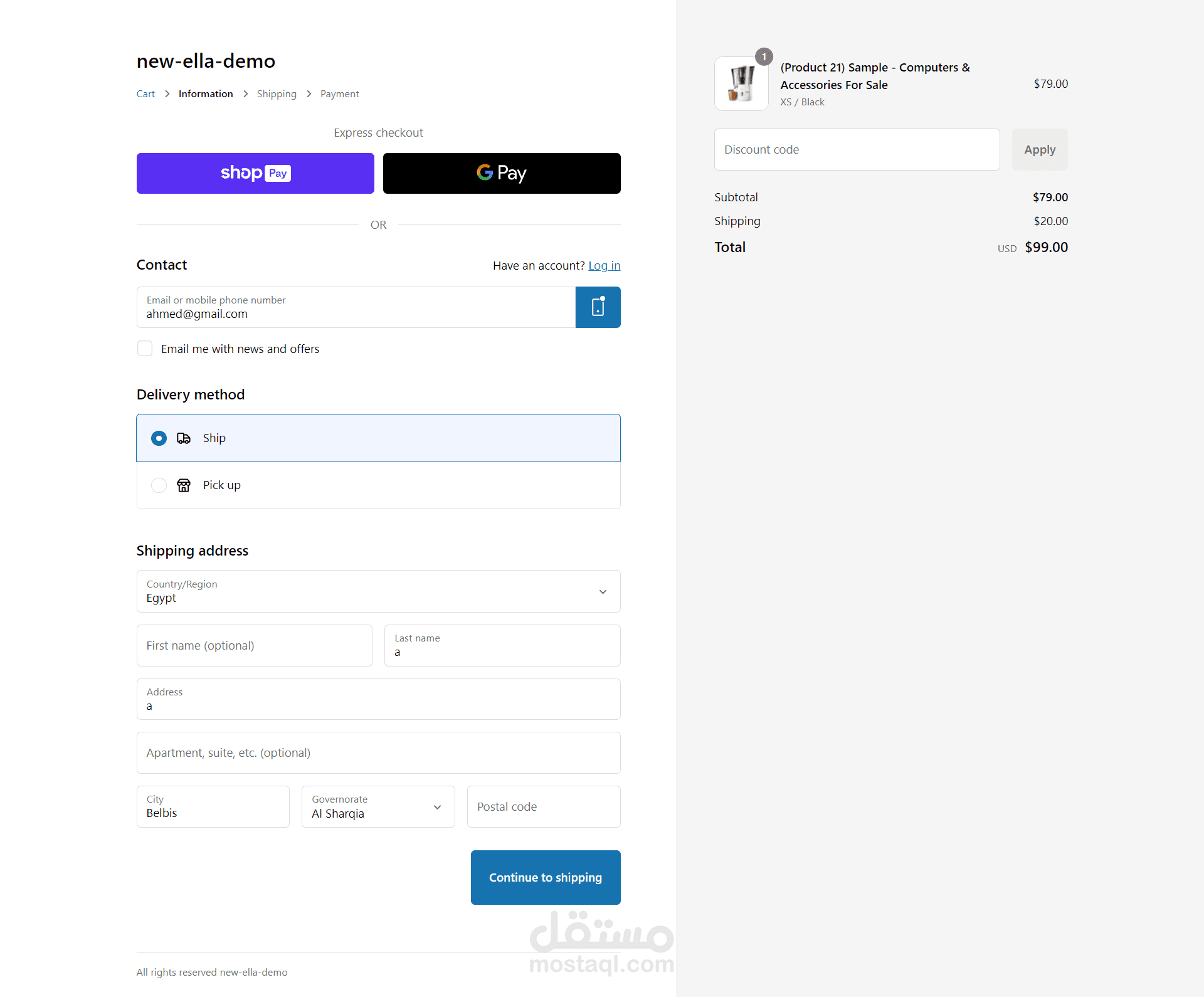Select the Ship delivery radio button
The image size is (1204, 997).
point(159,438)
